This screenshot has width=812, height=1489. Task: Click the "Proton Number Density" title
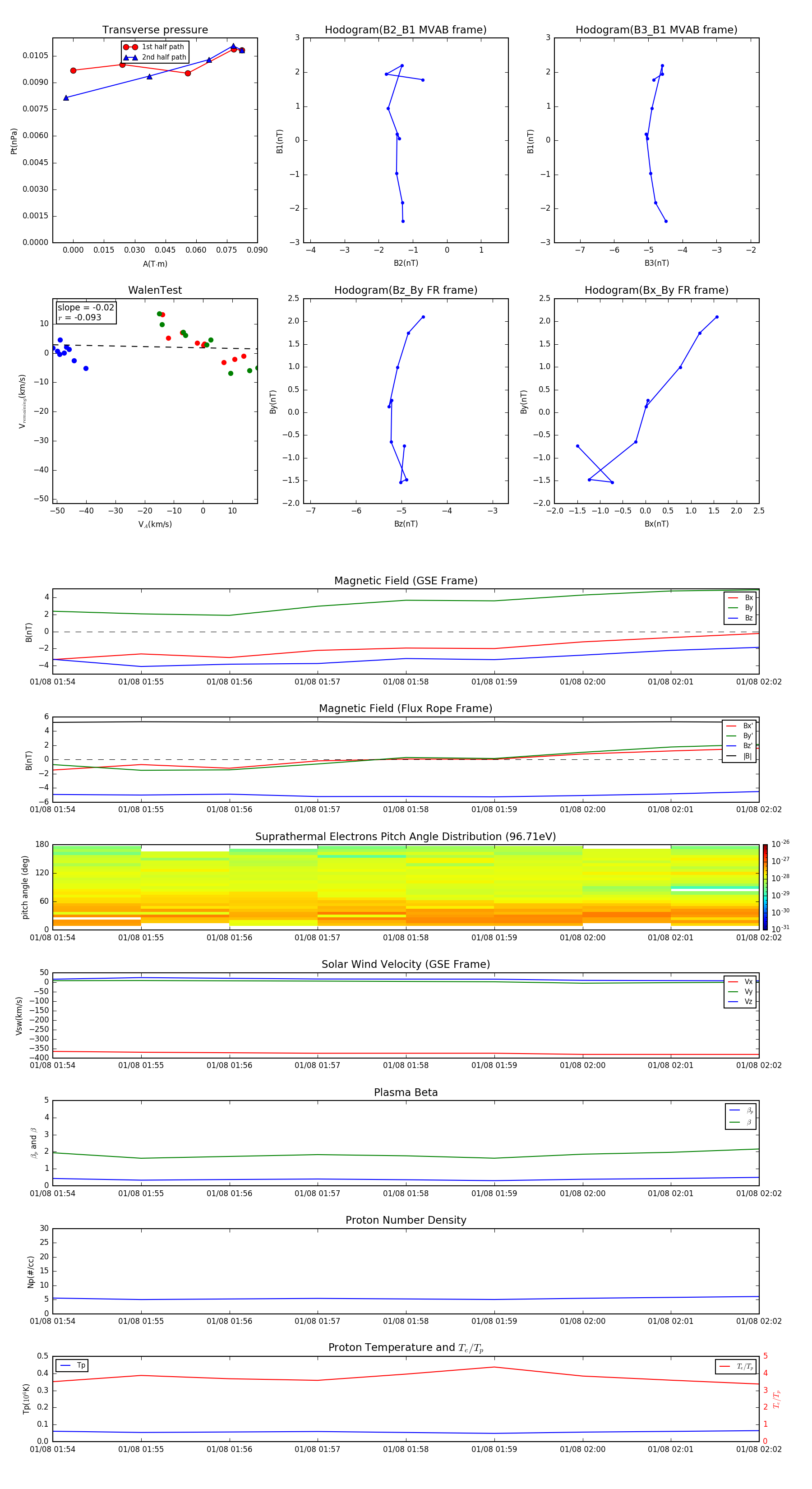405,1220
